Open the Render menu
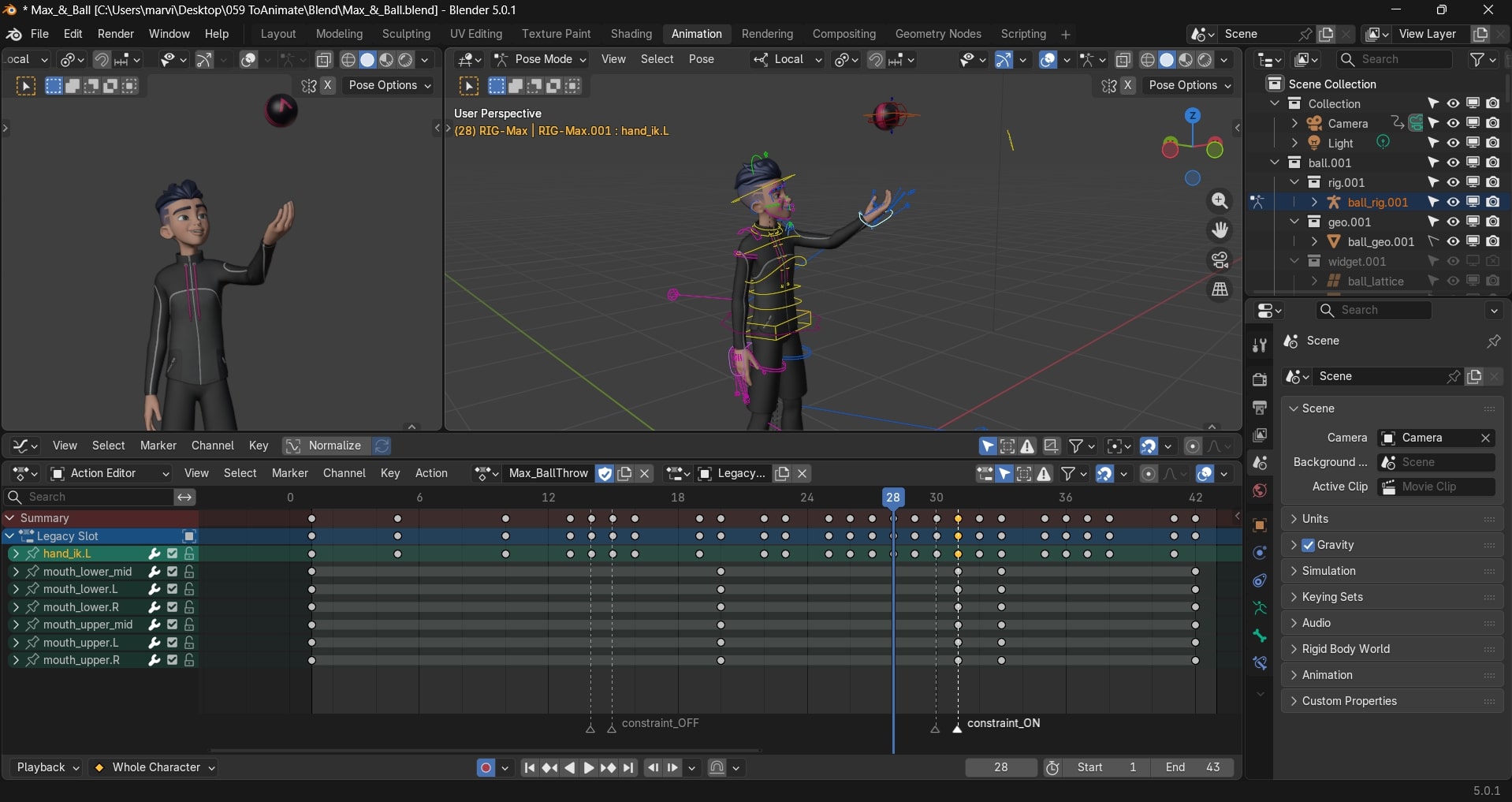 pyautogui.click(x=116, y=34)
